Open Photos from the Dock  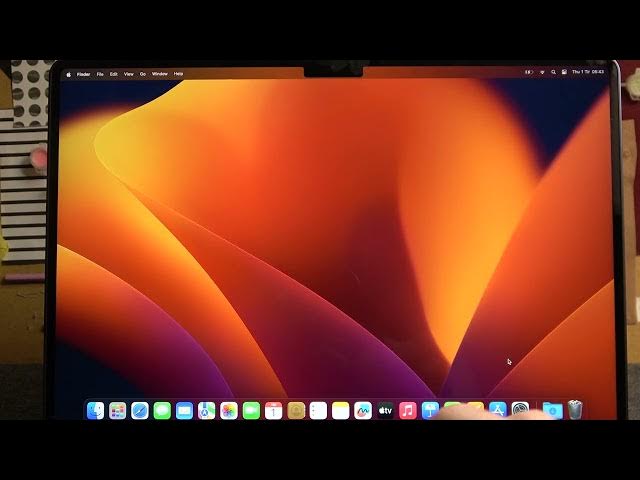point(229,411)
